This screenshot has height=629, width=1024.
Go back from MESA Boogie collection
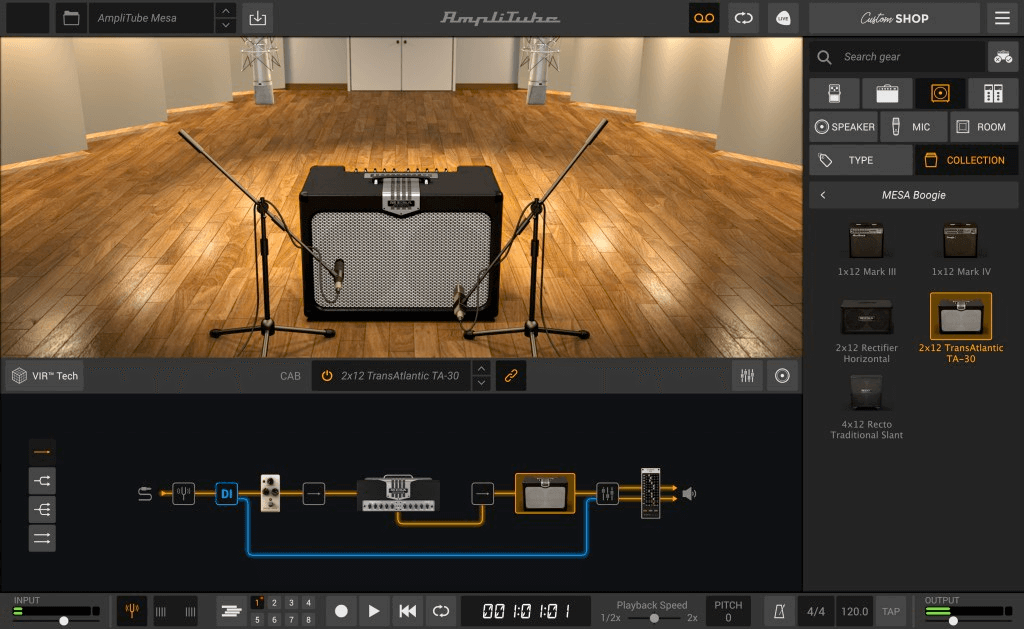(823, 195)
